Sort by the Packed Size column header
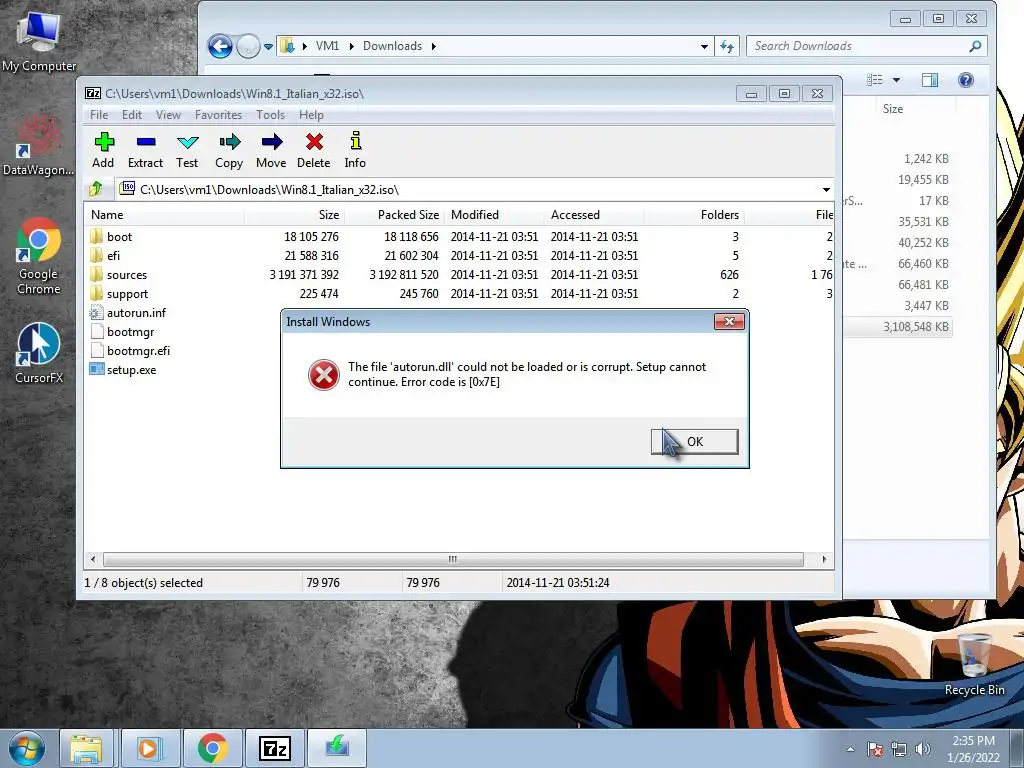Screen dimensions: 1024x768 pos(394,215)
